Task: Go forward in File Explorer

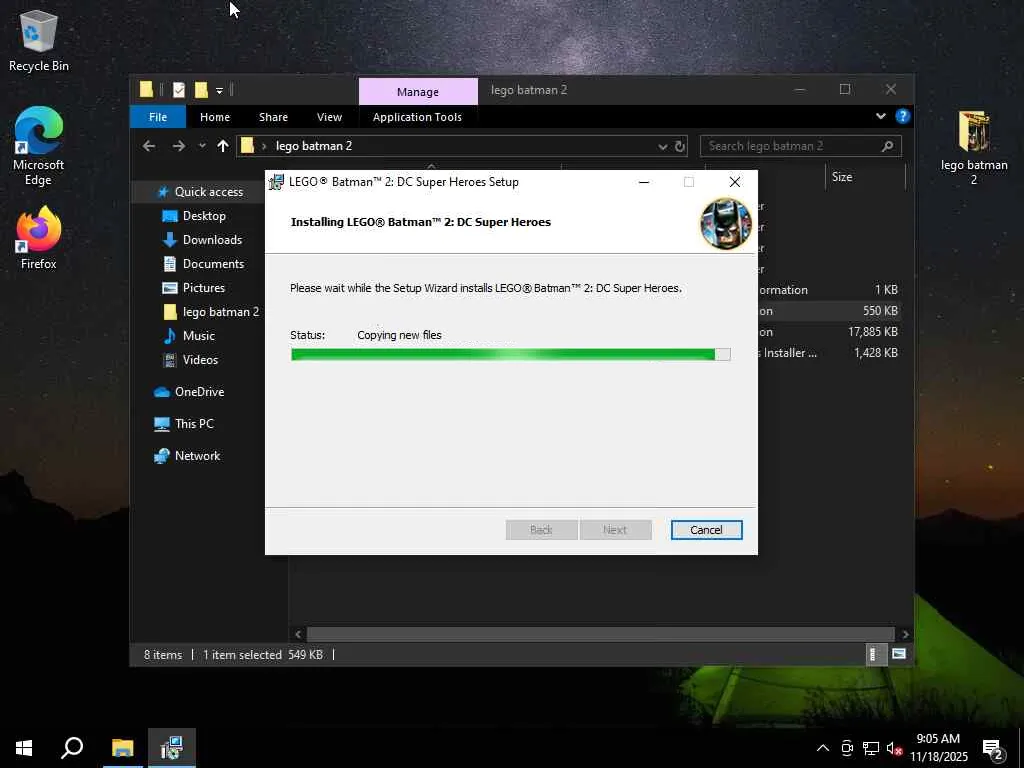Action: tap(178, 146)
